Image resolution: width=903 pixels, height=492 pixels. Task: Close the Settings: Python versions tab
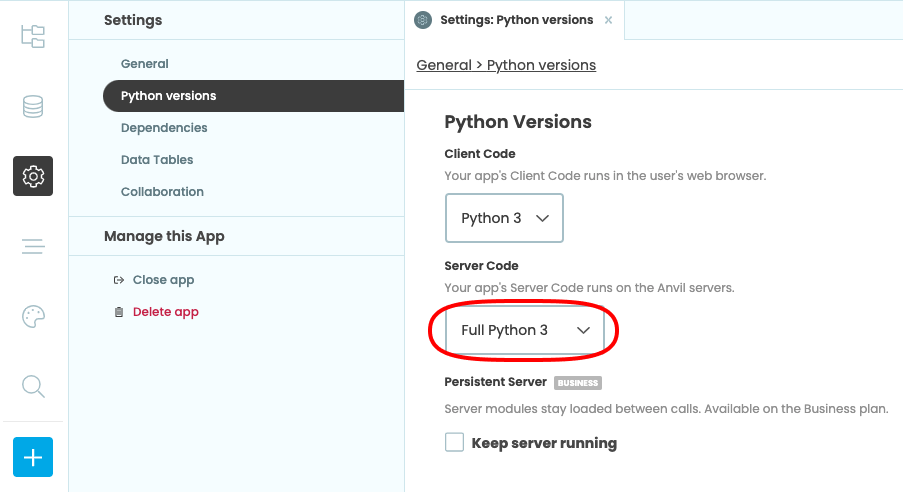click(x=608, y=20)
